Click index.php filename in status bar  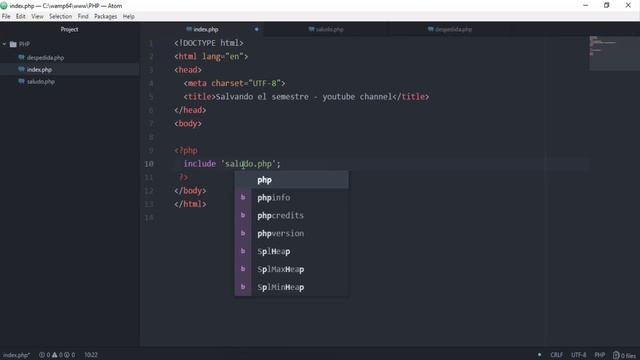[x=16, y=355]
